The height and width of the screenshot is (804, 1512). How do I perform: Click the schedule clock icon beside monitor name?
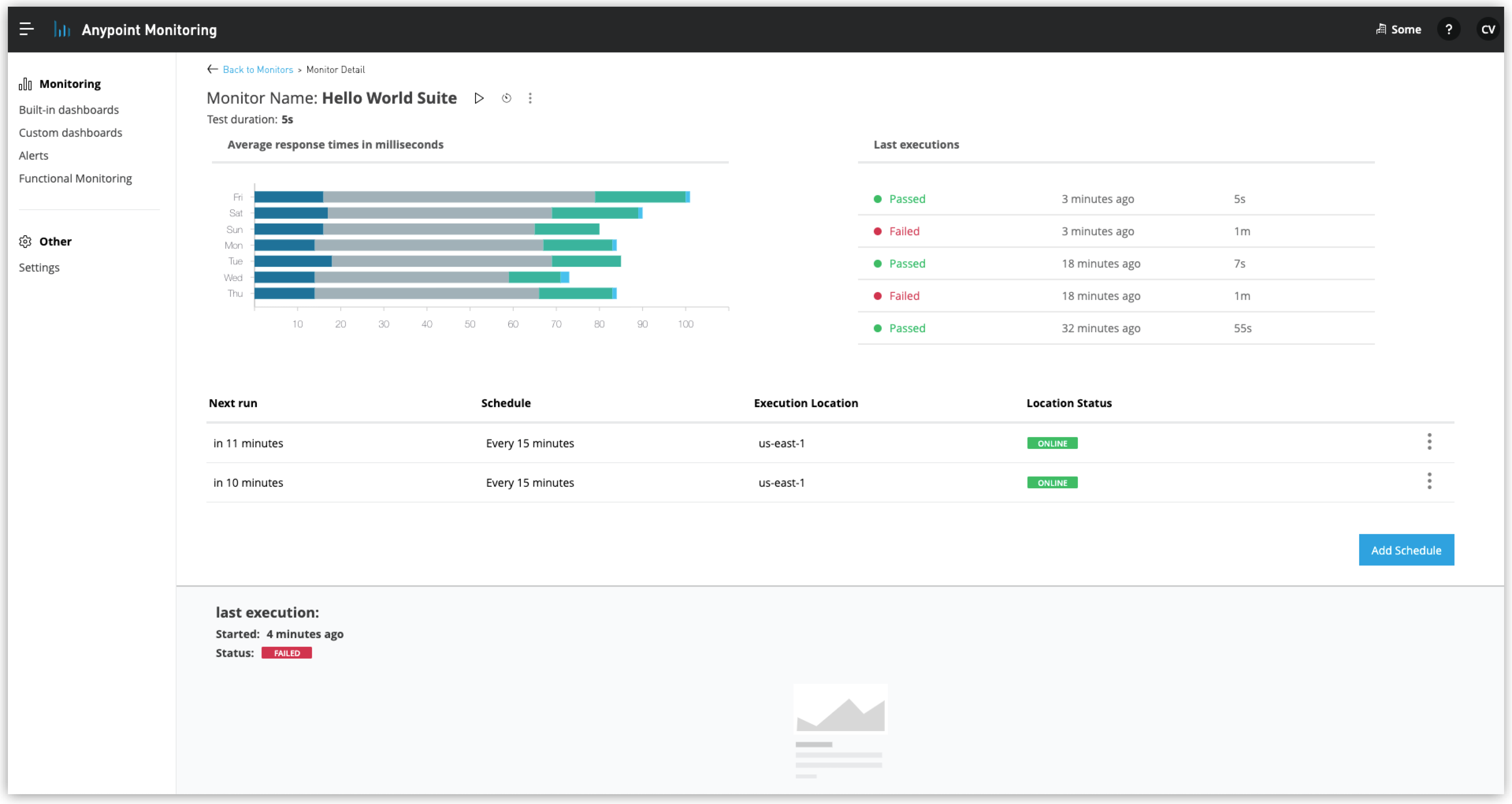(507, 98)
